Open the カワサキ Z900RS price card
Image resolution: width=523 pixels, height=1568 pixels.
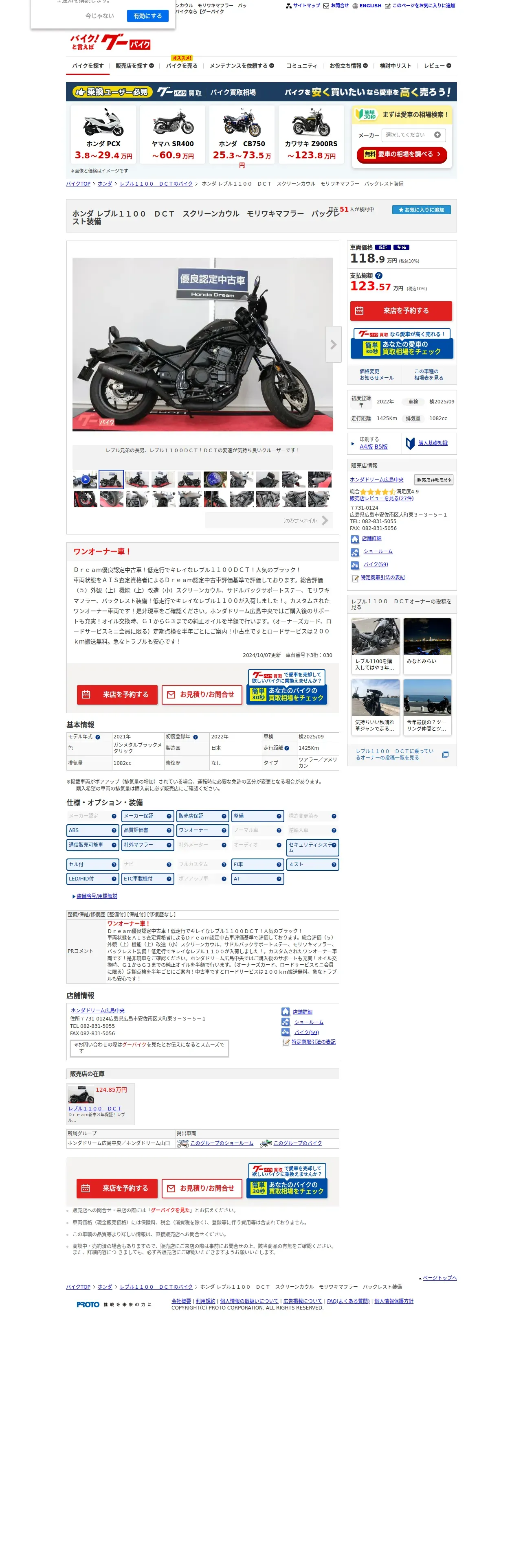click(311, 135)
